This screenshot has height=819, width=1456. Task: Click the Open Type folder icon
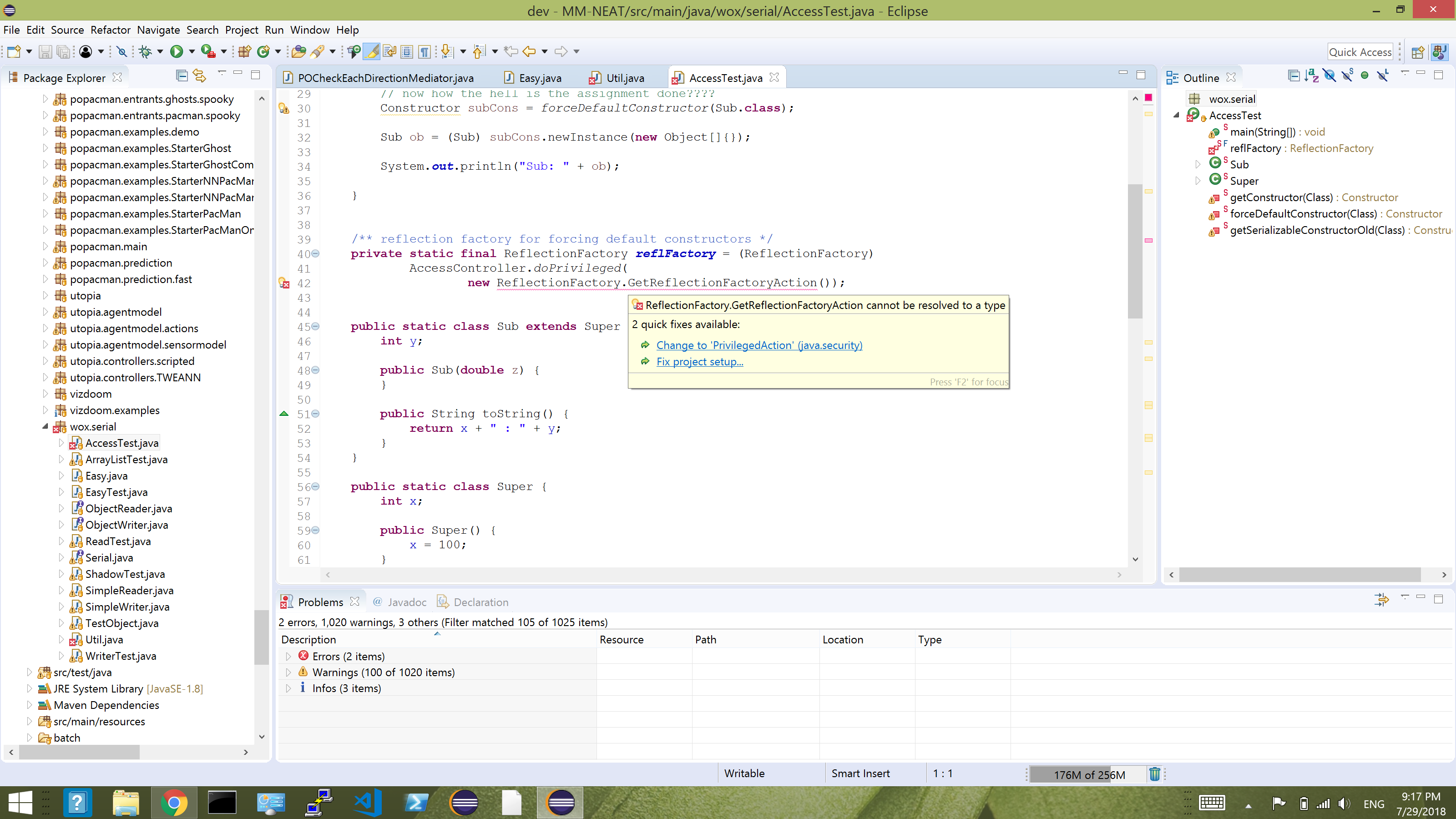click(x=298, y=52)
